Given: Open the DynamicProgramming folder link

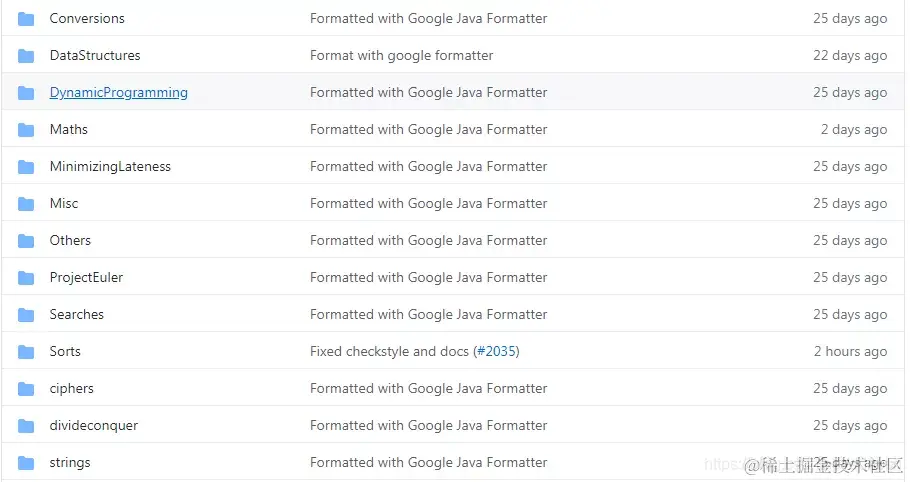Looking at the screenshot, I should click(118, 93).
